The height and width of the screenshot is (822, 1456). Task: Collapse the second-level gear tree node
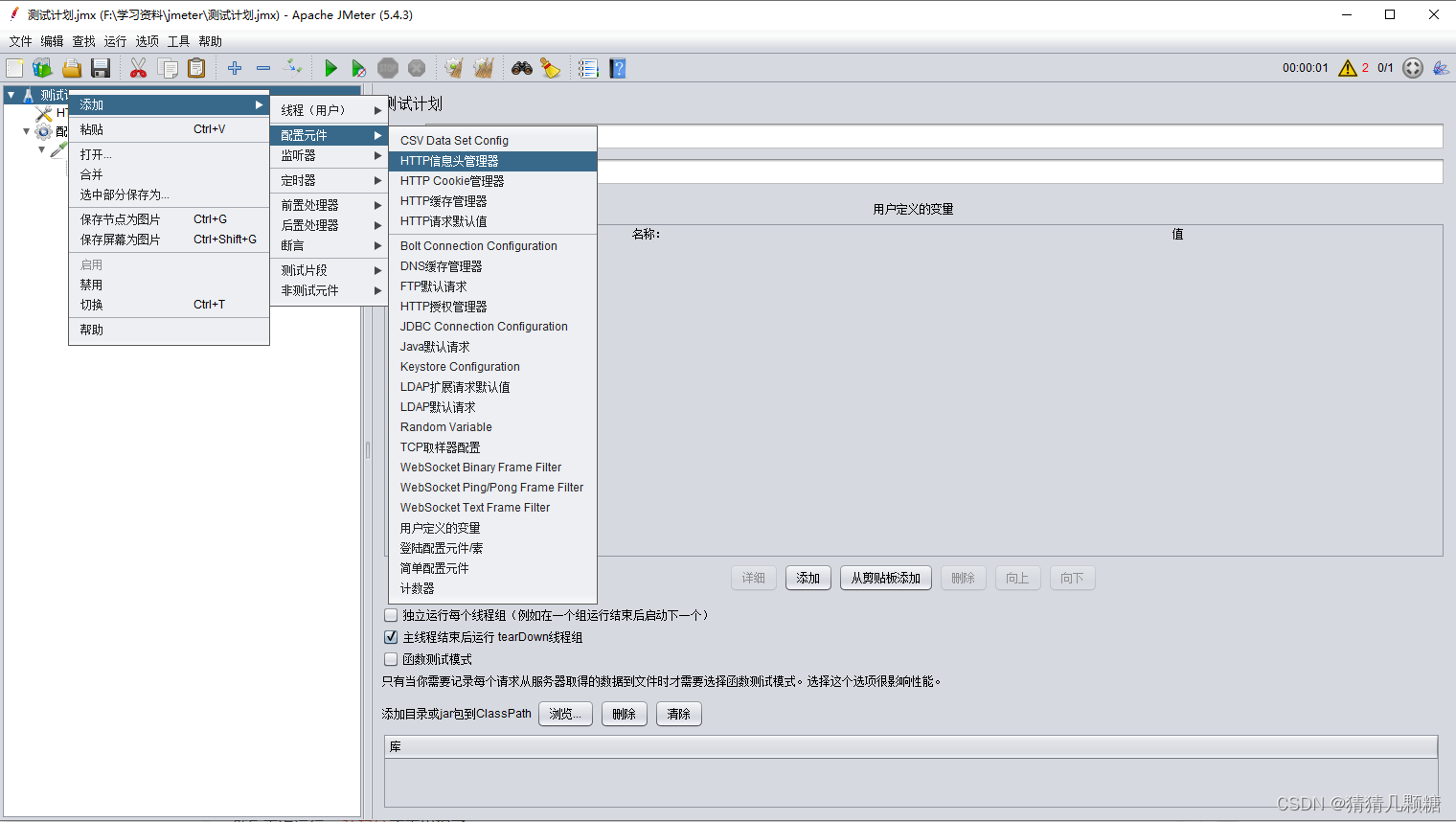[26, 131]
